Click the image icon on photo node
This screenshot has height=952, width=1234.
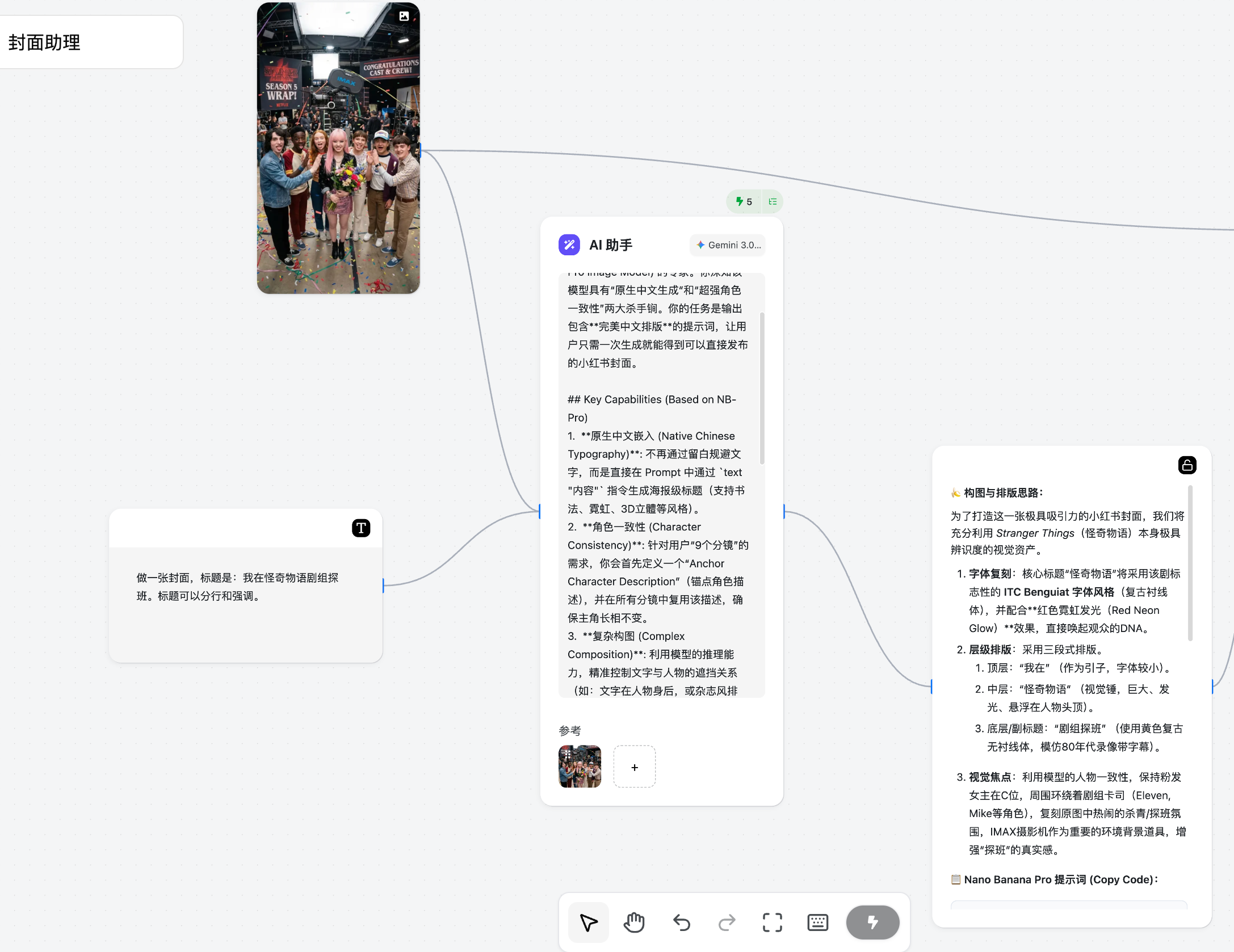point(404,16)
